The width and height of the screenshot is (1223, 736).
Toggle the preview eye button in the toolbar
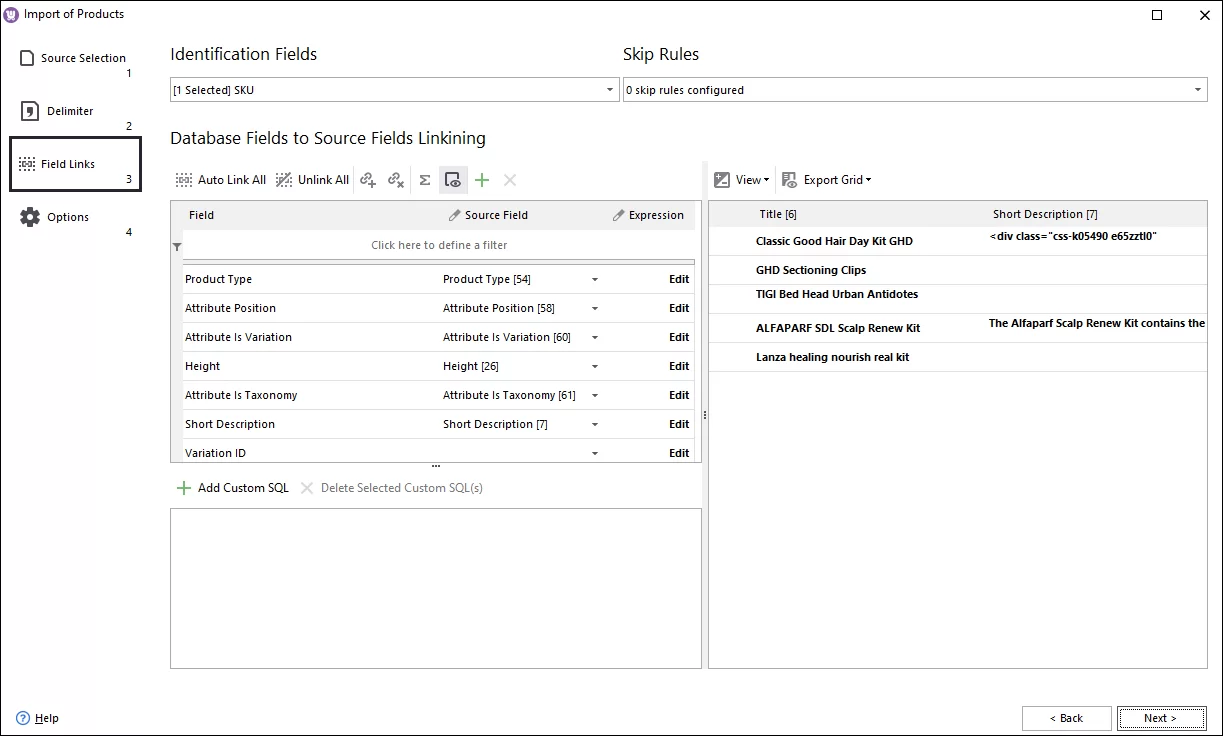(453, 180)
